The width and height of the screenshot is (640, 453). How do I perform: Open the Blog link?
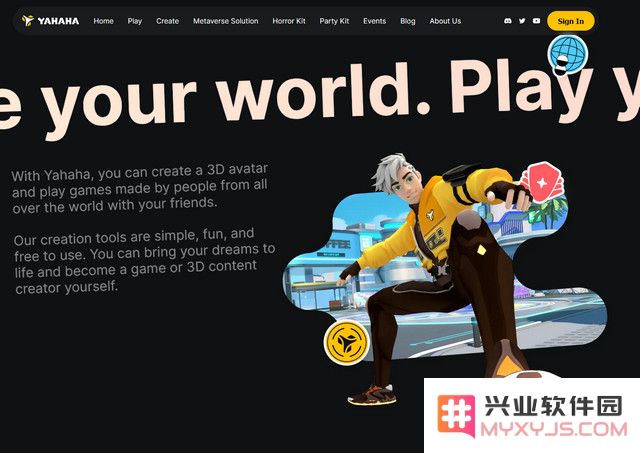point(408,21)
